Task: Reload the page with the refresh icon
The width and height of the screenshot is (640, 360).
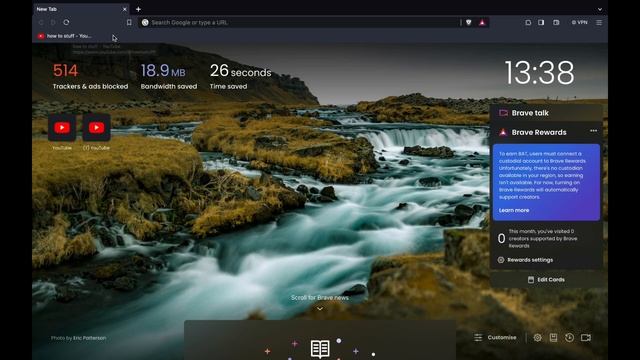Action: point(66,22)
